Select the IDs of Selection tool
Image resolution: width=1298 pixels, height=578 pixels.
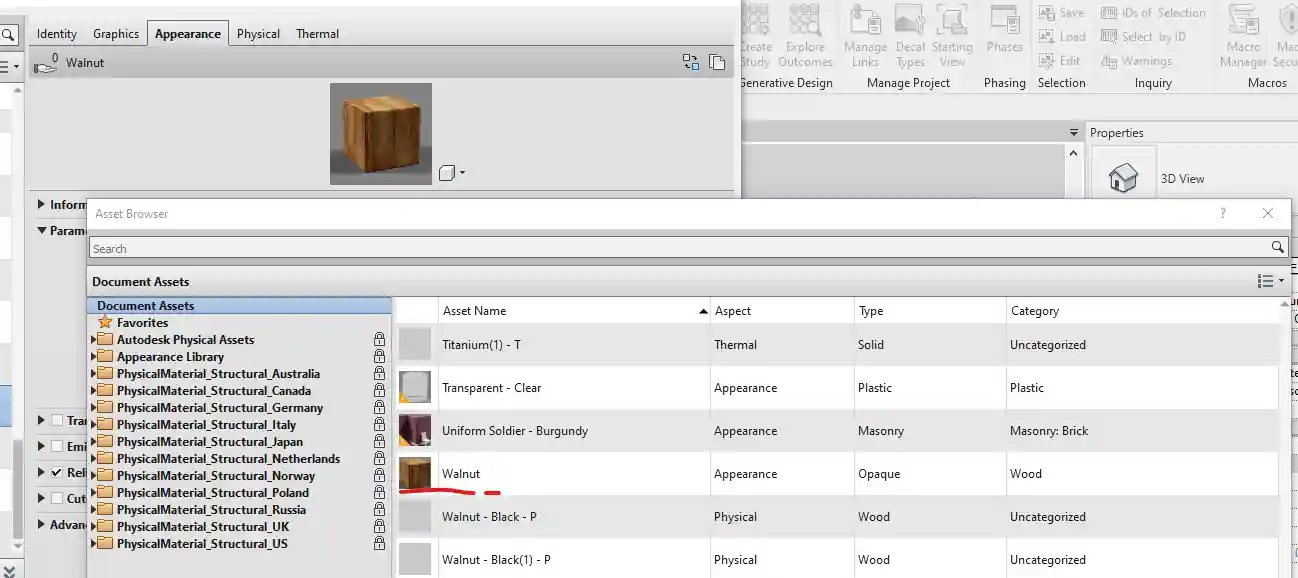1153,12
